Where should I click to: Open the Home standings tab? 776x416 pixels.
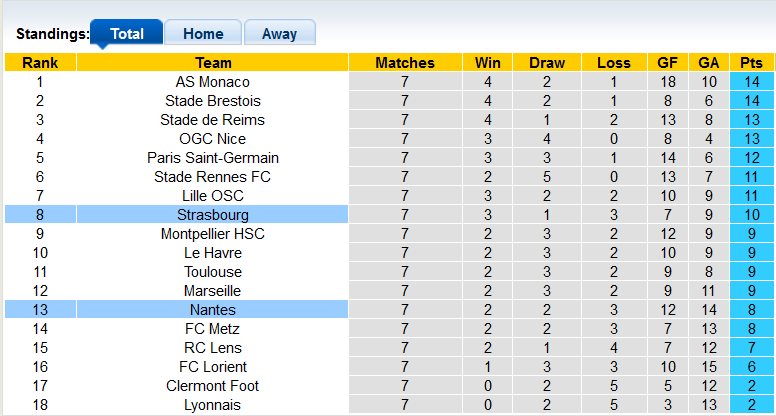pyautogui.click(x=203, y=33)
